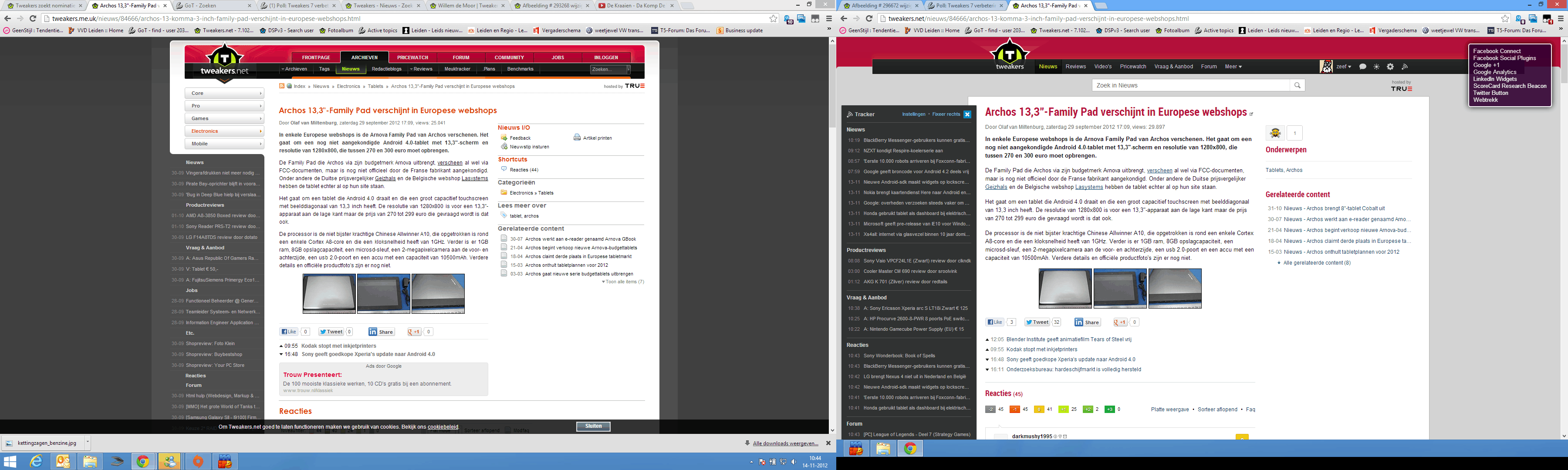Expand the Electronics category in left sidebar
The image size is (1568, 470).
(x=225, y=131)
